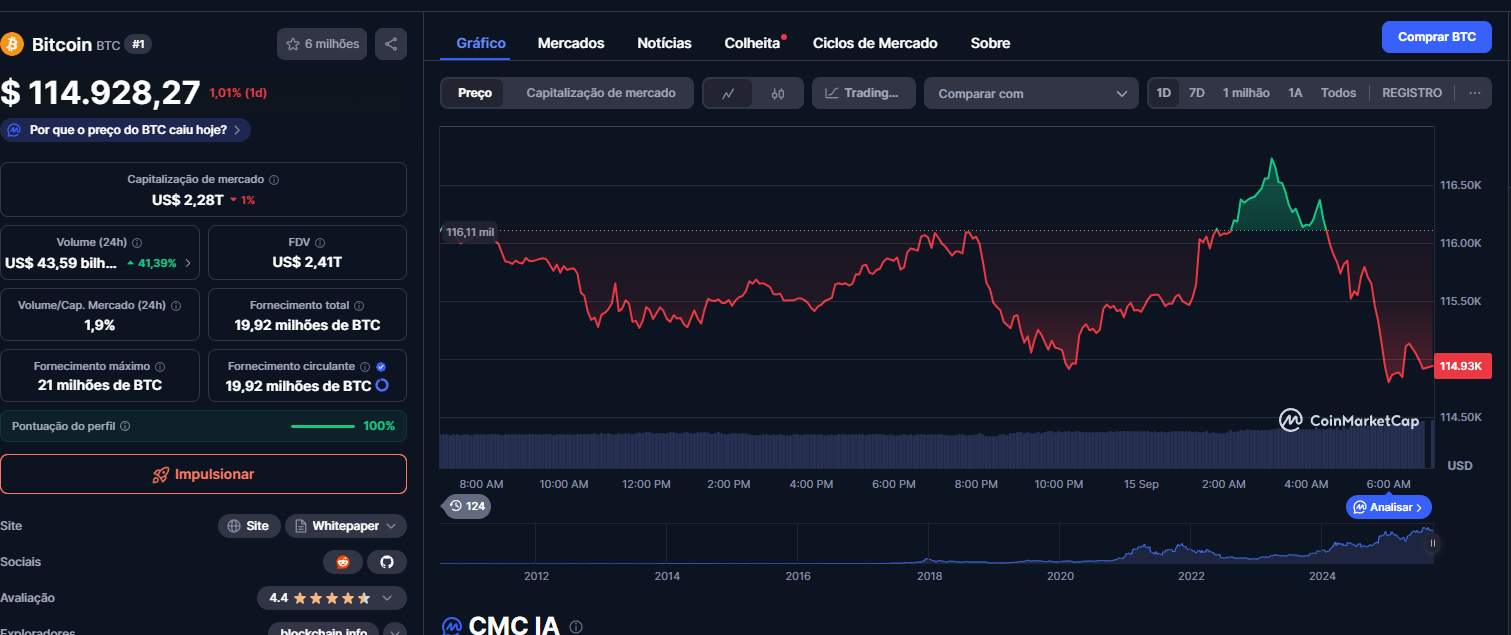The image size is (1511, 635).
Task: Select the 1D time range
Action: (x=1164, y=93)
